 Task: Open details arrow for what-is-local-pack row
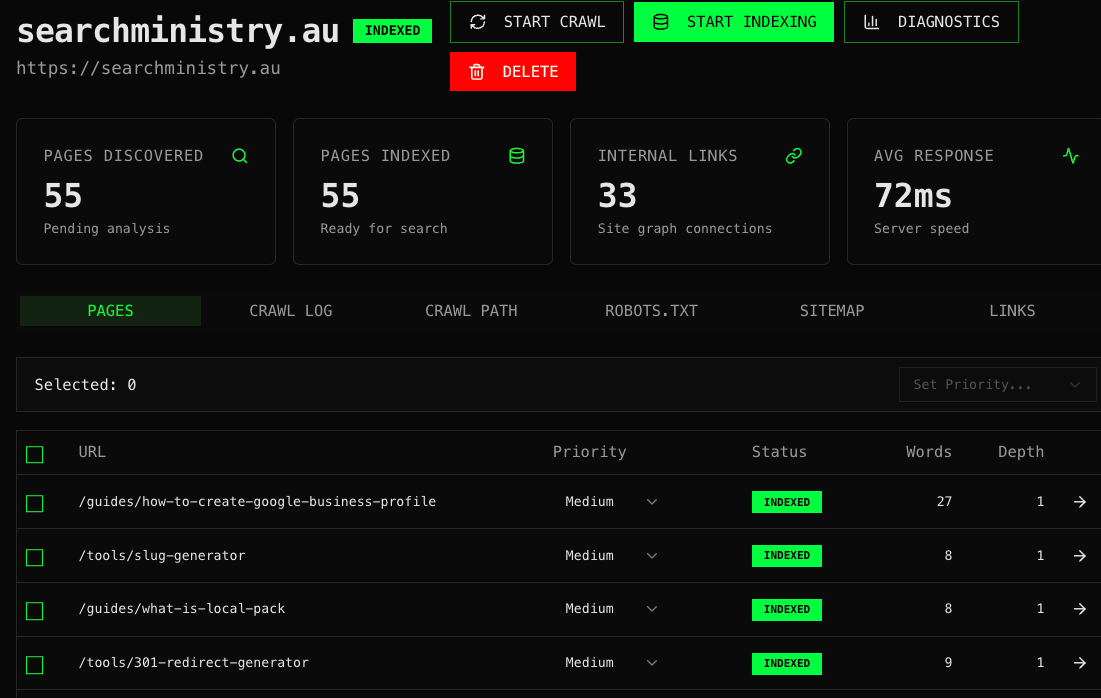point(1080,609)
